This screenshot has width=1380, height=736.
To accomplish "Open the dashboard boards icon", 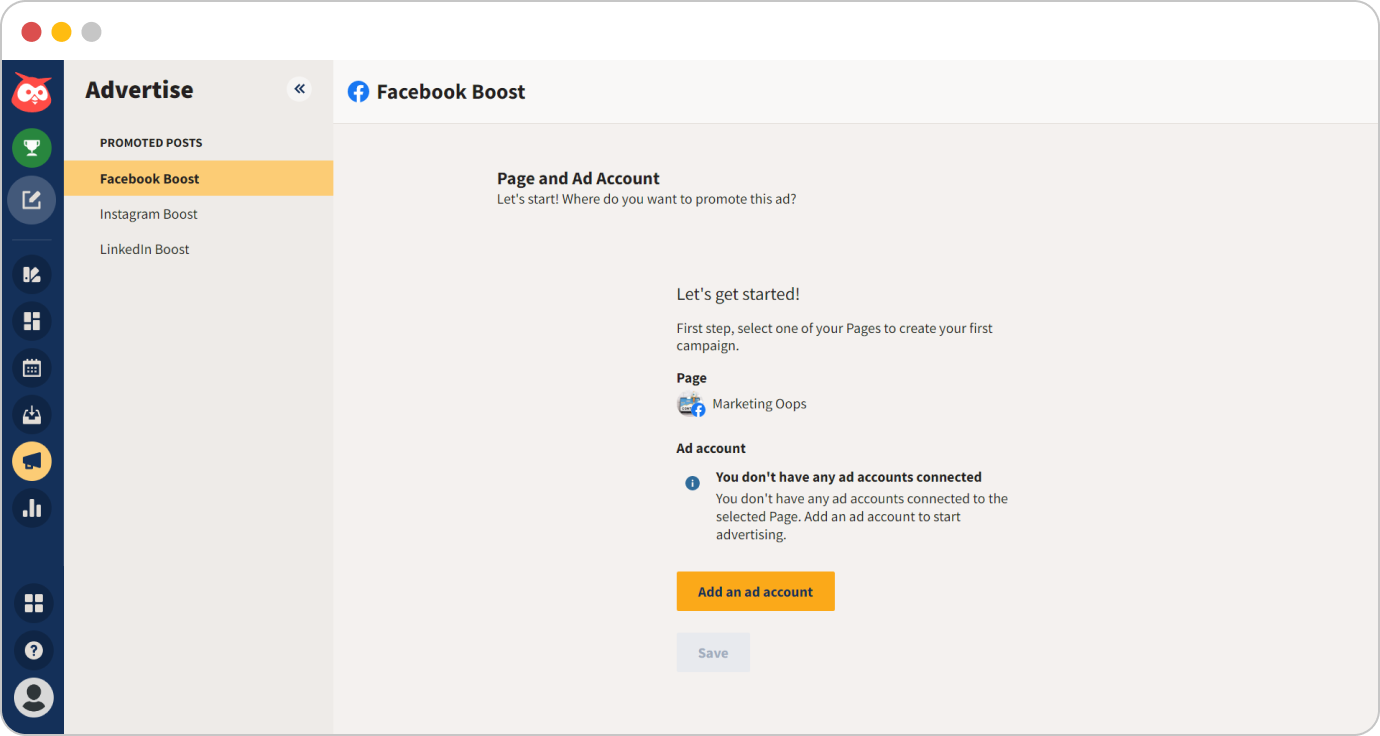I will pos(32,321).
